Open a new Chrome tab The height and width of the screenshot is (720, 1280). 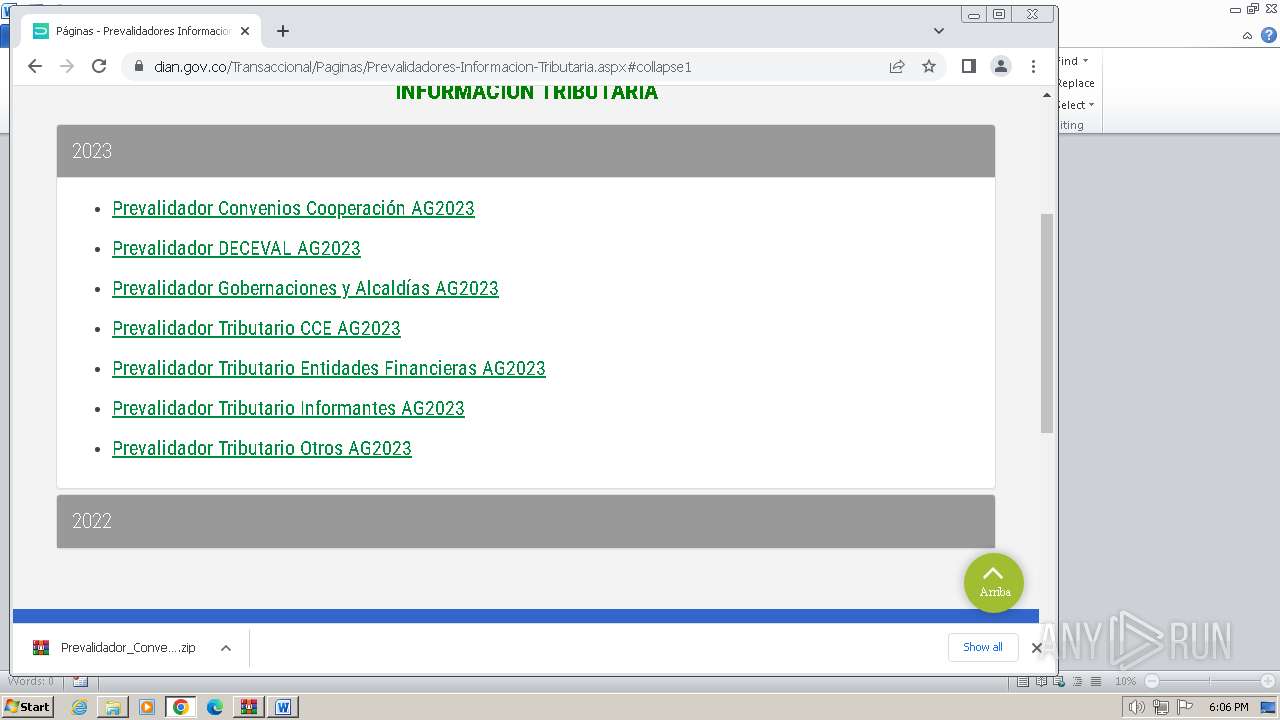coord(283,31)
